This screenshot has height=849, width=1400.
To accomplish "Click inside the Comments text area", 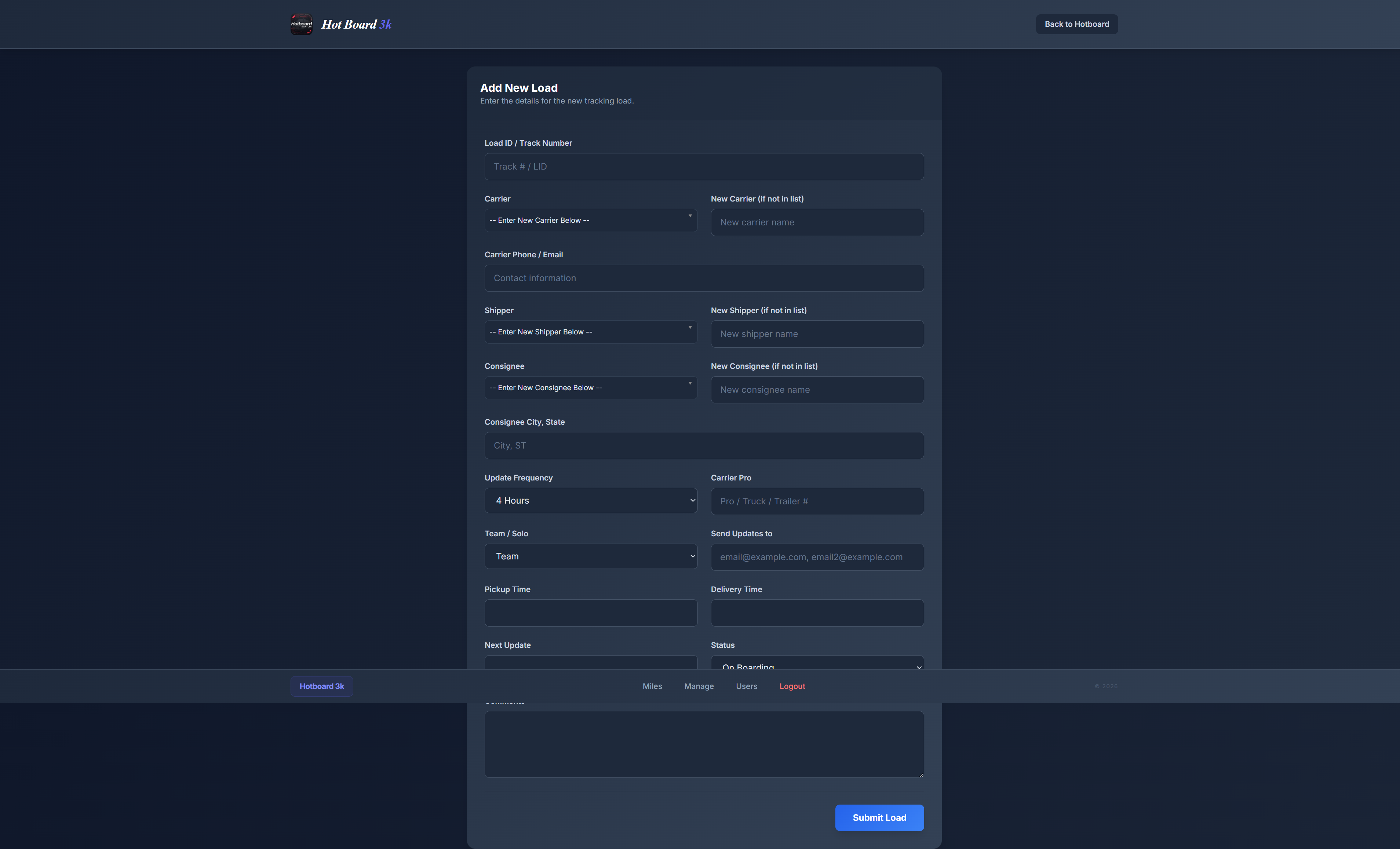I will coord(703,744).
